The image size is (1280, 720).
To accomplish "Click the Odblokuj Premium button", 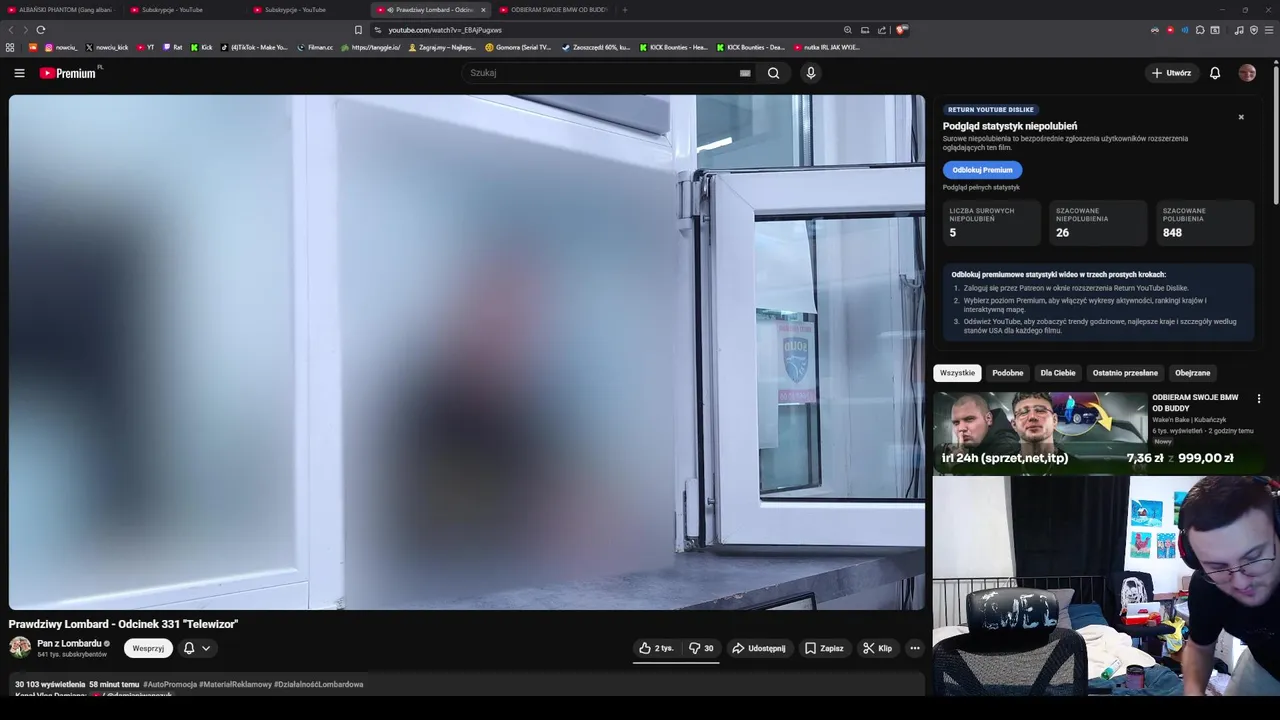I will click(982, 170).
